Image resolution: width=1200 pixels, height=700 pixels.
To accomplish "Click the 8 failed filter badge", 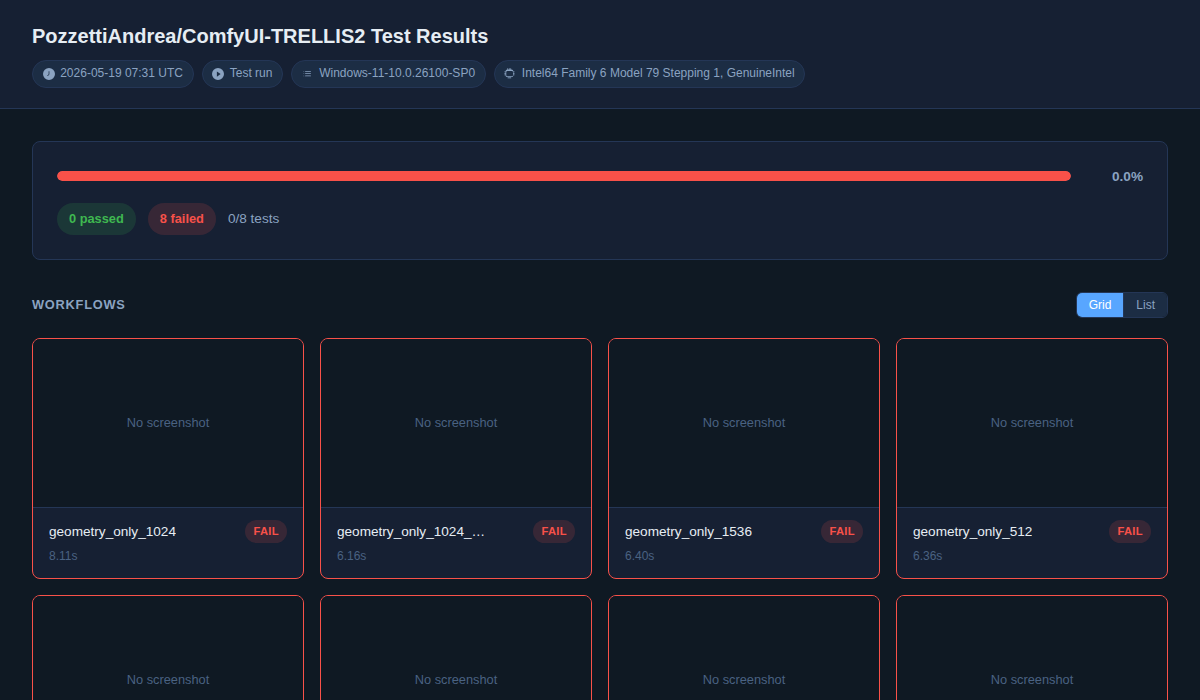I will [182, 219].
